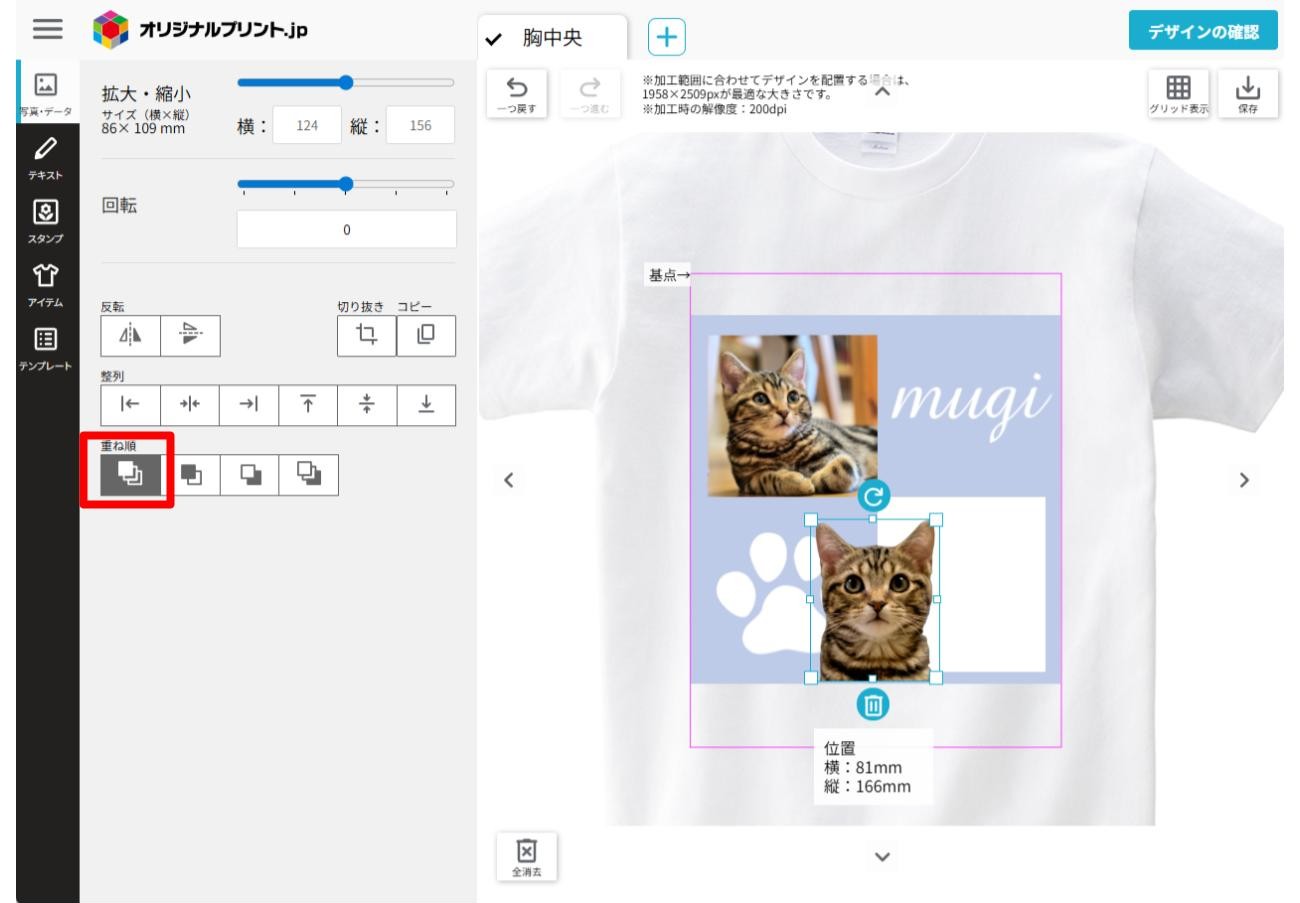Click the 横 width input field
The height and width of the screenshot is (903, 1300).
point(306,125)
